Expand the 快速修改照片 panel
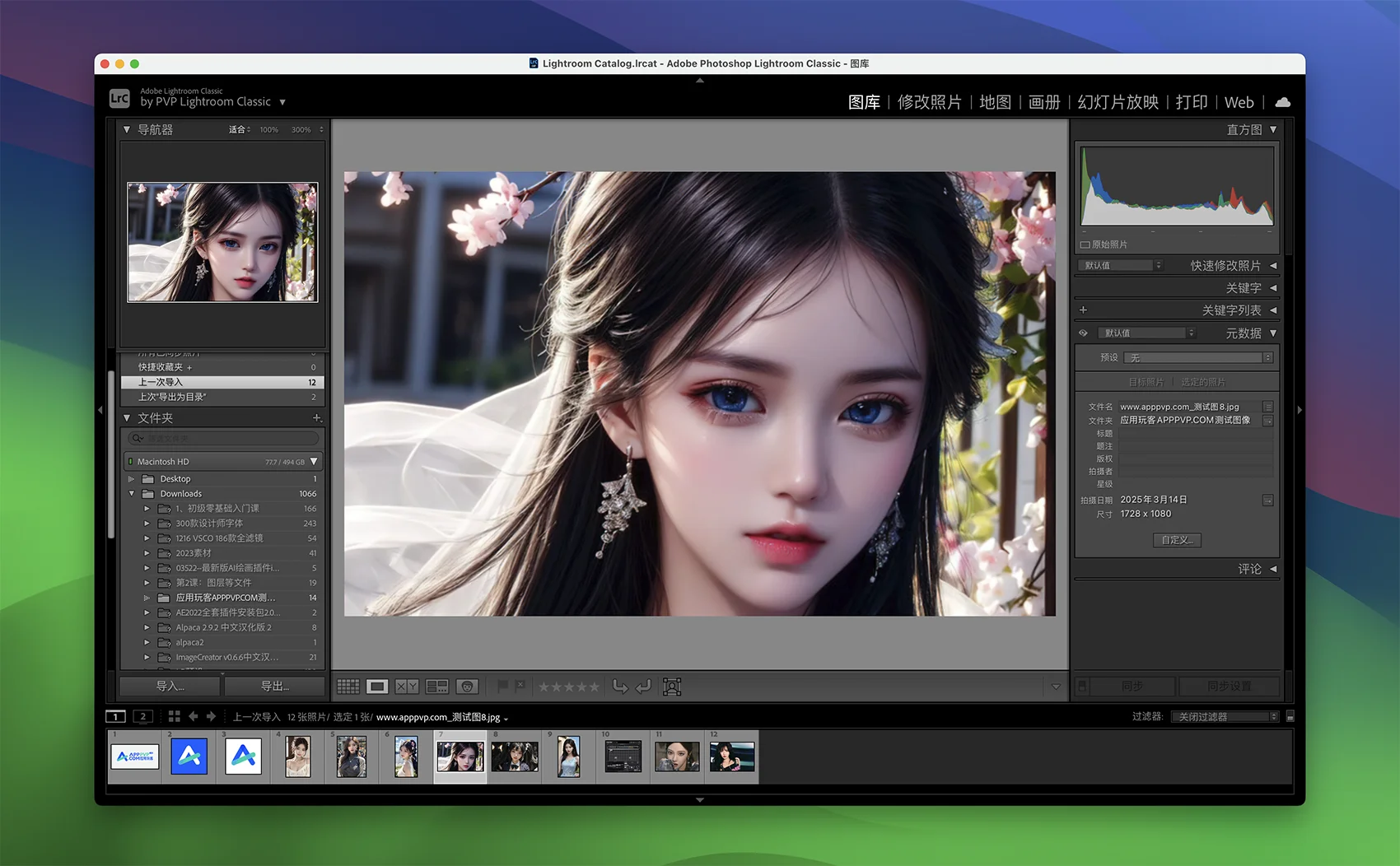 1273,265
